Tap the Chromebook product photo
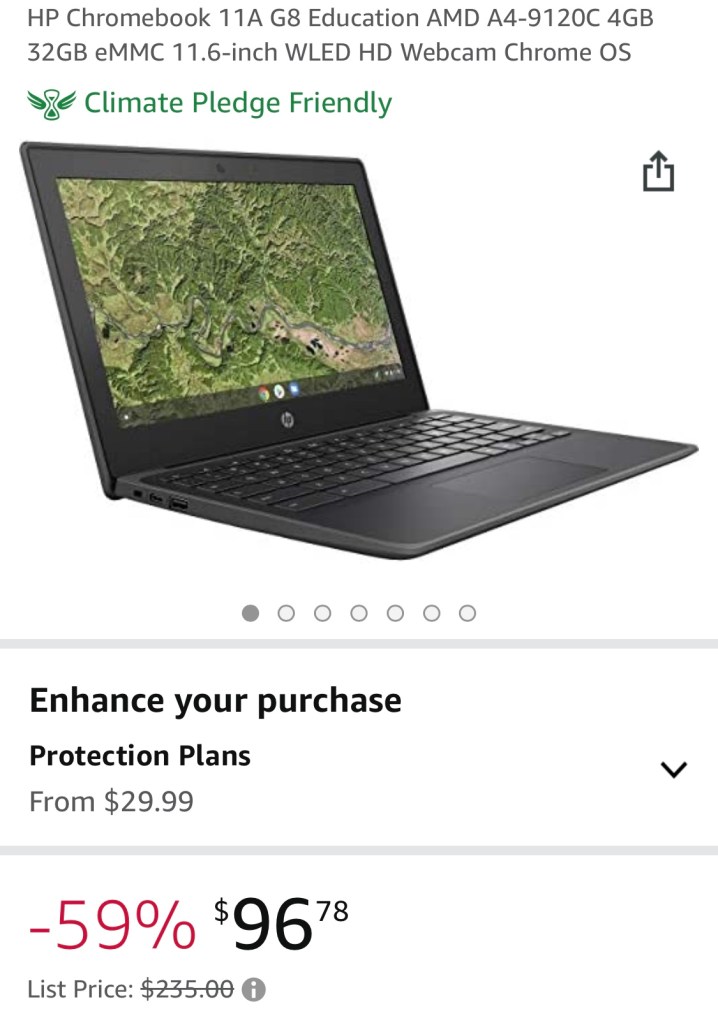Viewport: 718px width, 1023px height. [x=359, y=350]
